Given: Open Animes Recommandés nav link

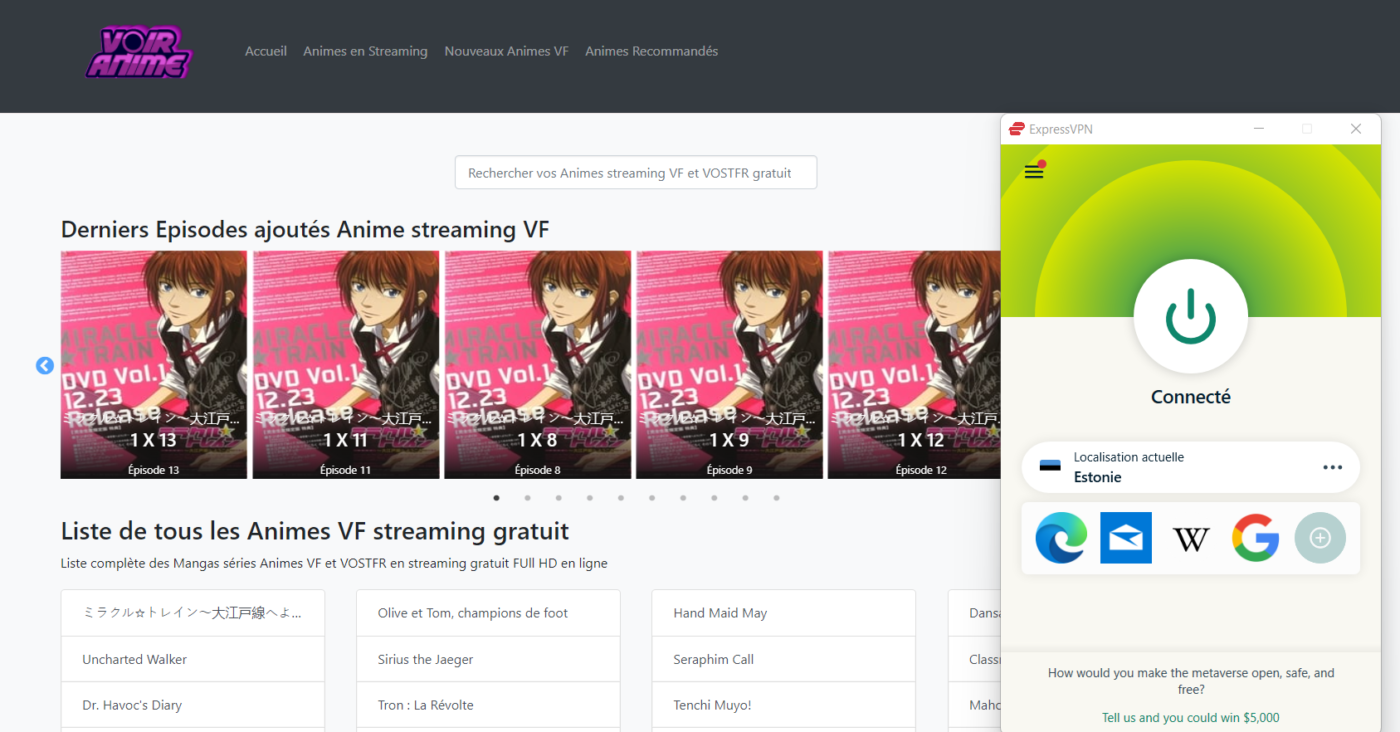Looking at the screenshot, I should [651, 51].
